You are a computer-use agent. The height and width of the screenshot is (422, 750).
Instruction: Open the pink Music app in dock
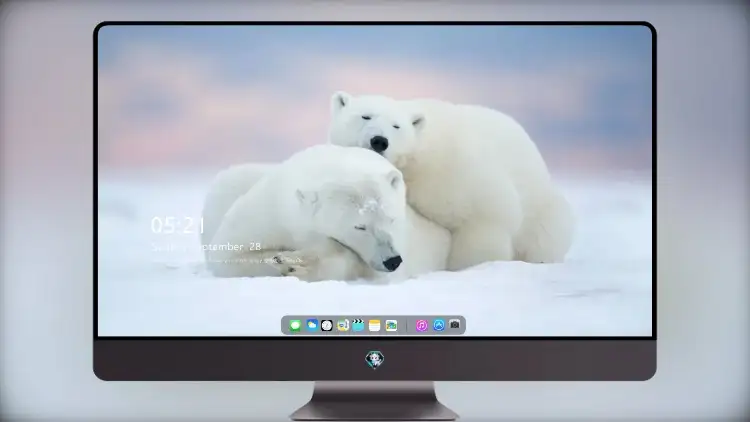(421, 326)
